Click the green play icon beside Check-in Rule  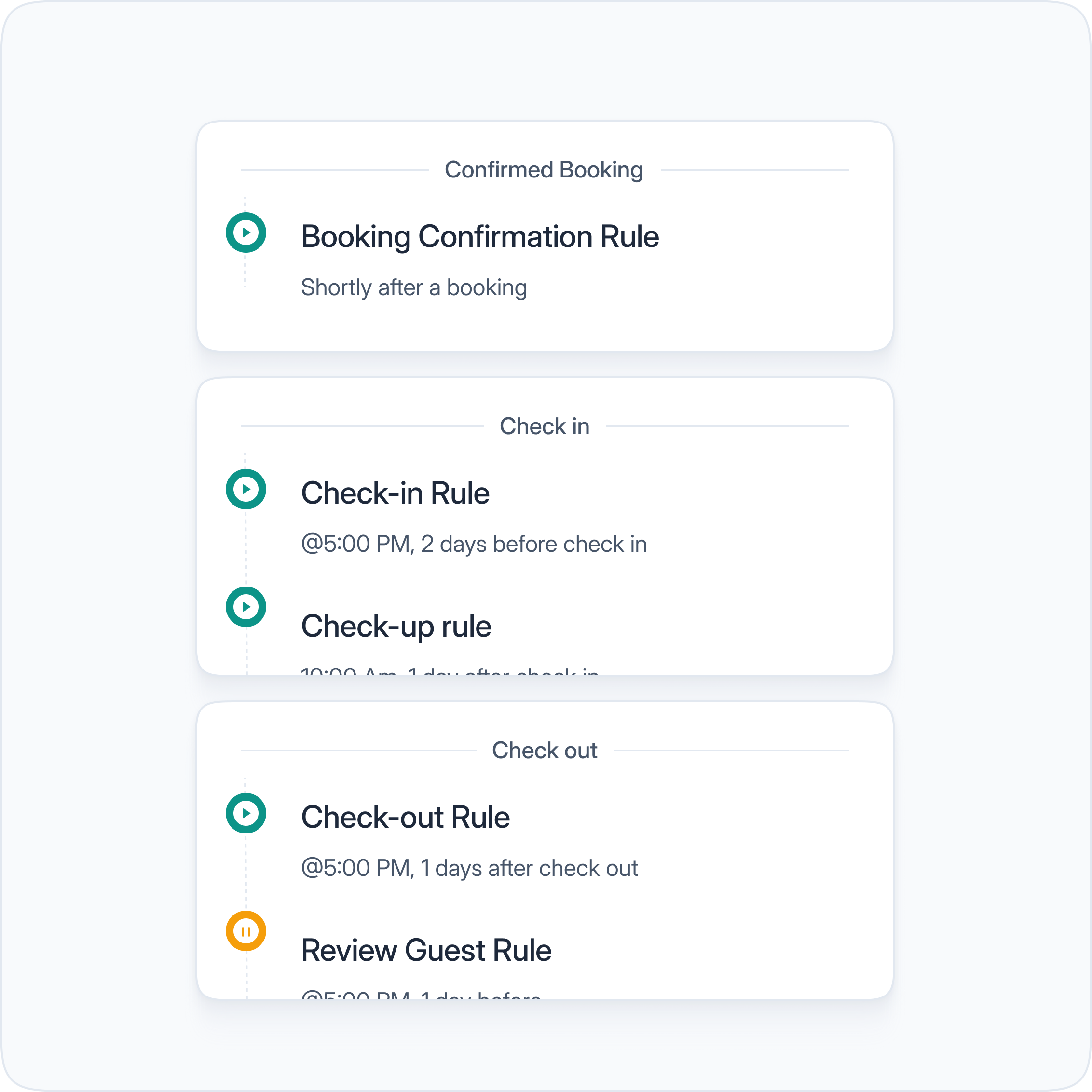[246, 489]
